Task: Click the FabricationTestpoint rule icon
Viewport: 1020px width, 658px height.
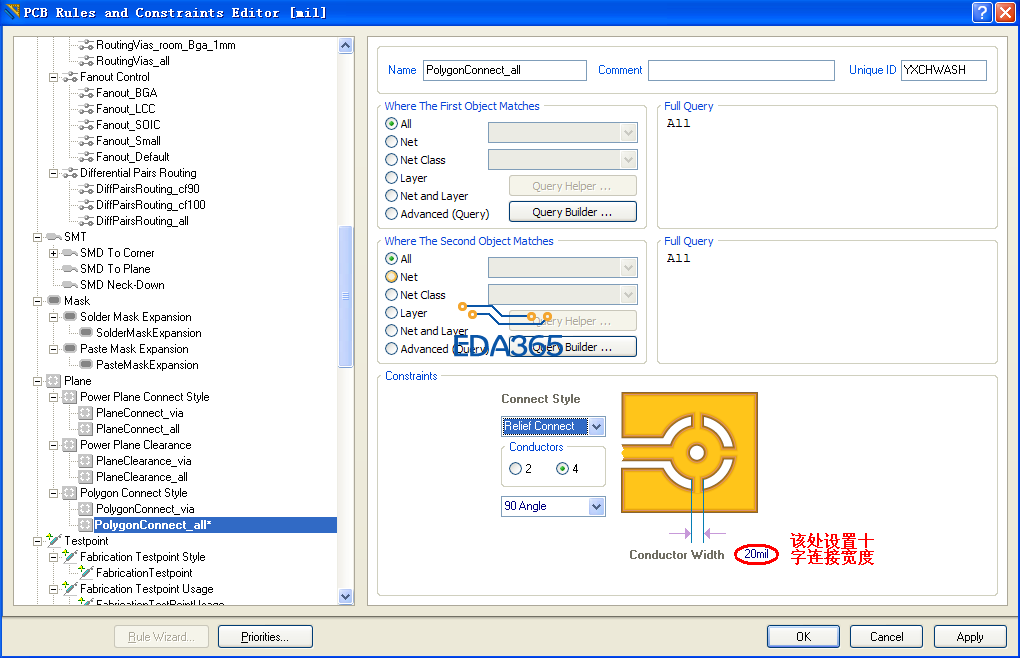Action: tap(86, 572)
